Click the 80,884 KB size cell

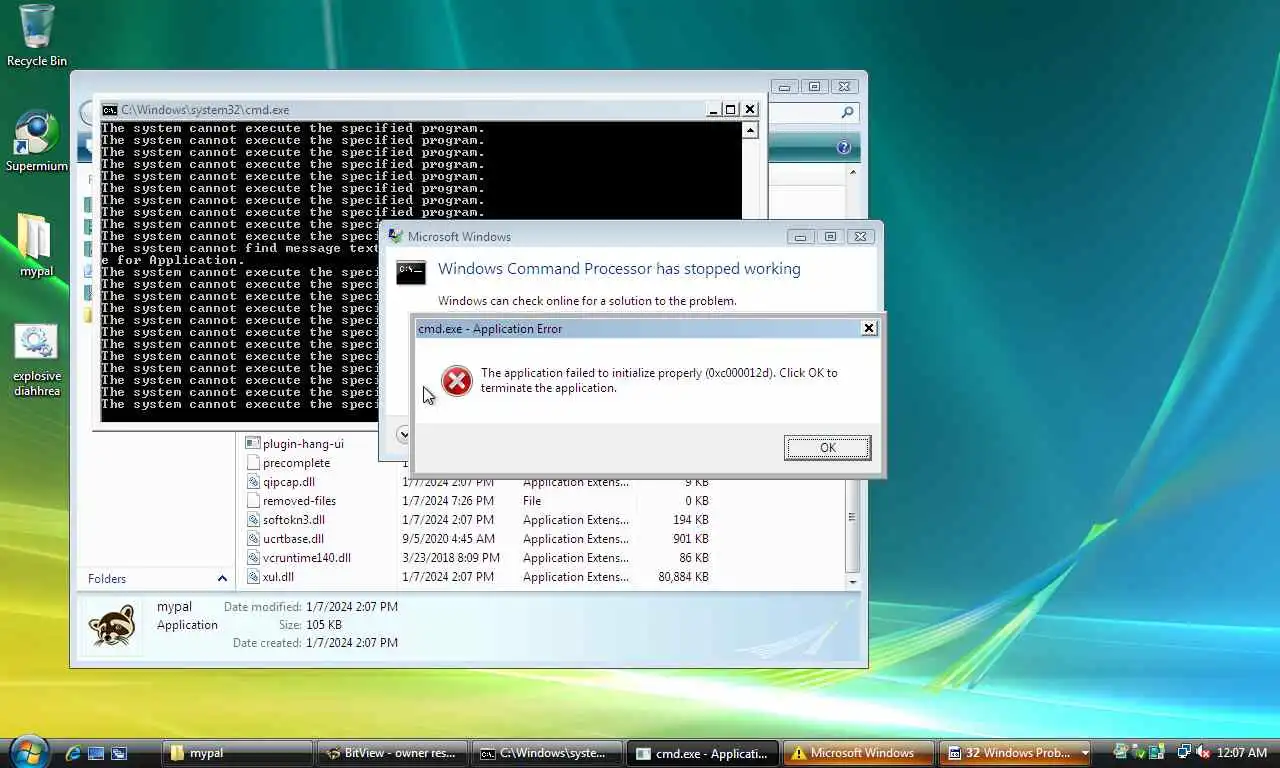(683, 577)
